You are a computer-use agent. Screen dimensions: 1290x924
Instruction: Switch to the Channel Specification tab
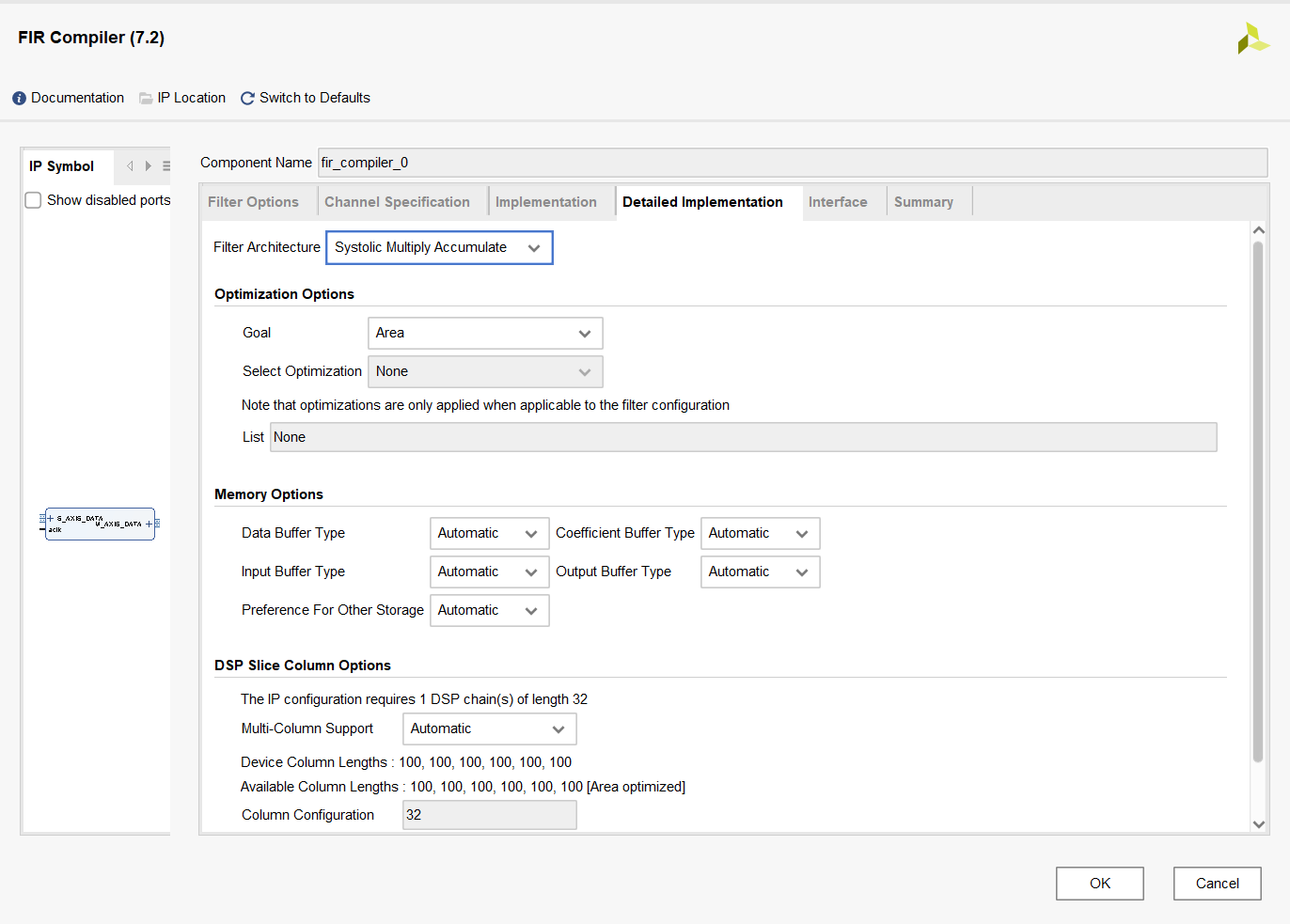click(x=397, y=202)
